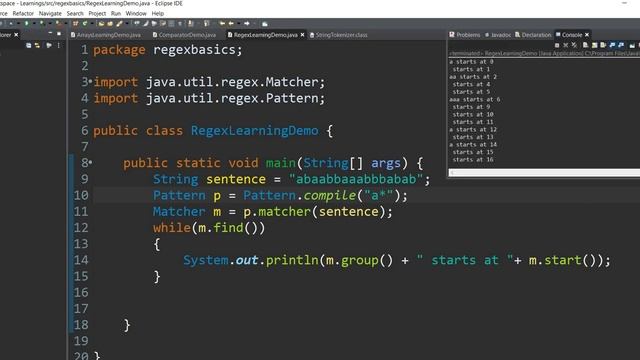Switch to the Problems tab
This screenshot has width=640, height=360.
[x=465, y=35]
